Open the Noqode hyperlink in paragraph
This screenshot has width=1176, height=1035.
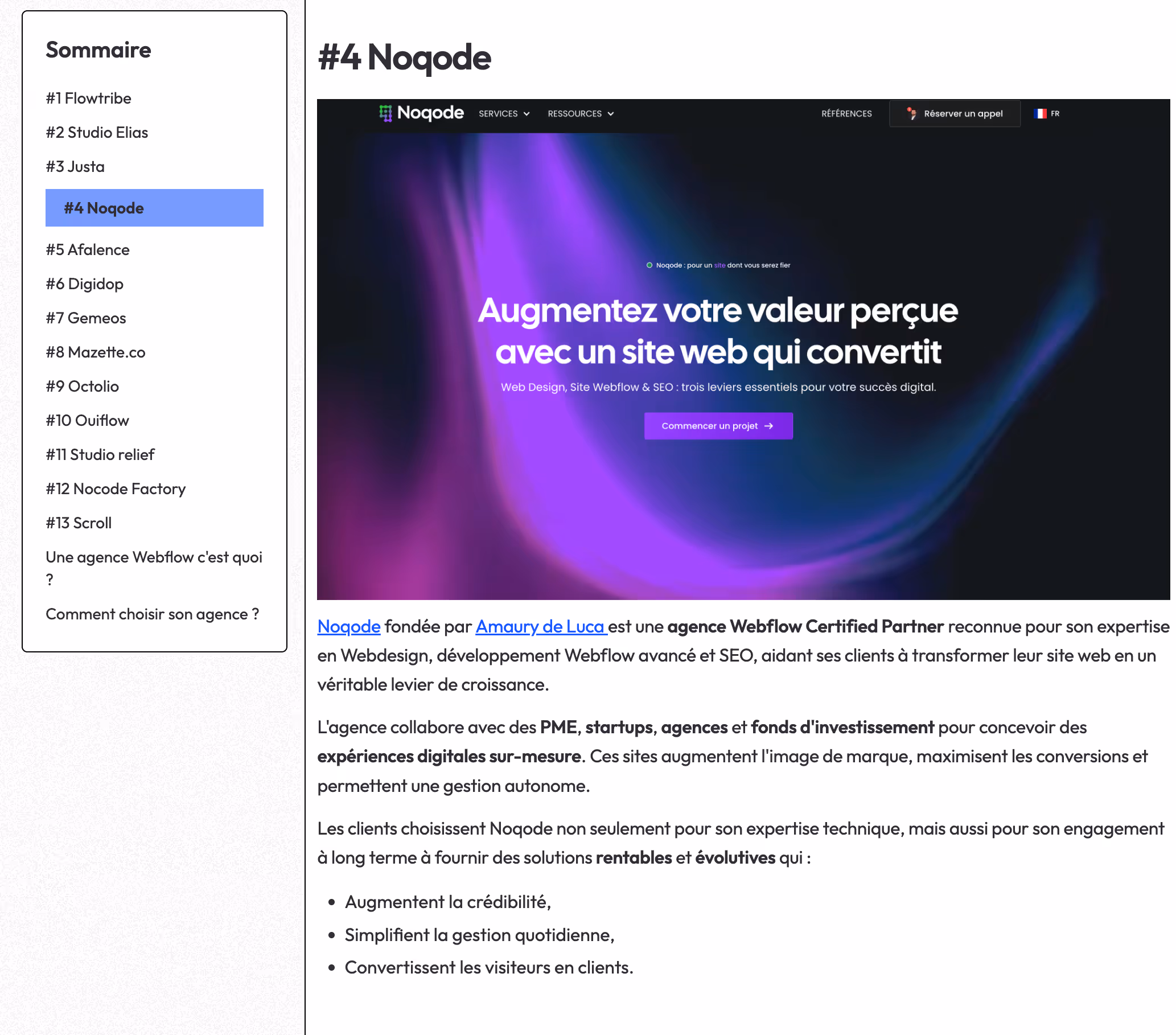click(x=349, y=627)
